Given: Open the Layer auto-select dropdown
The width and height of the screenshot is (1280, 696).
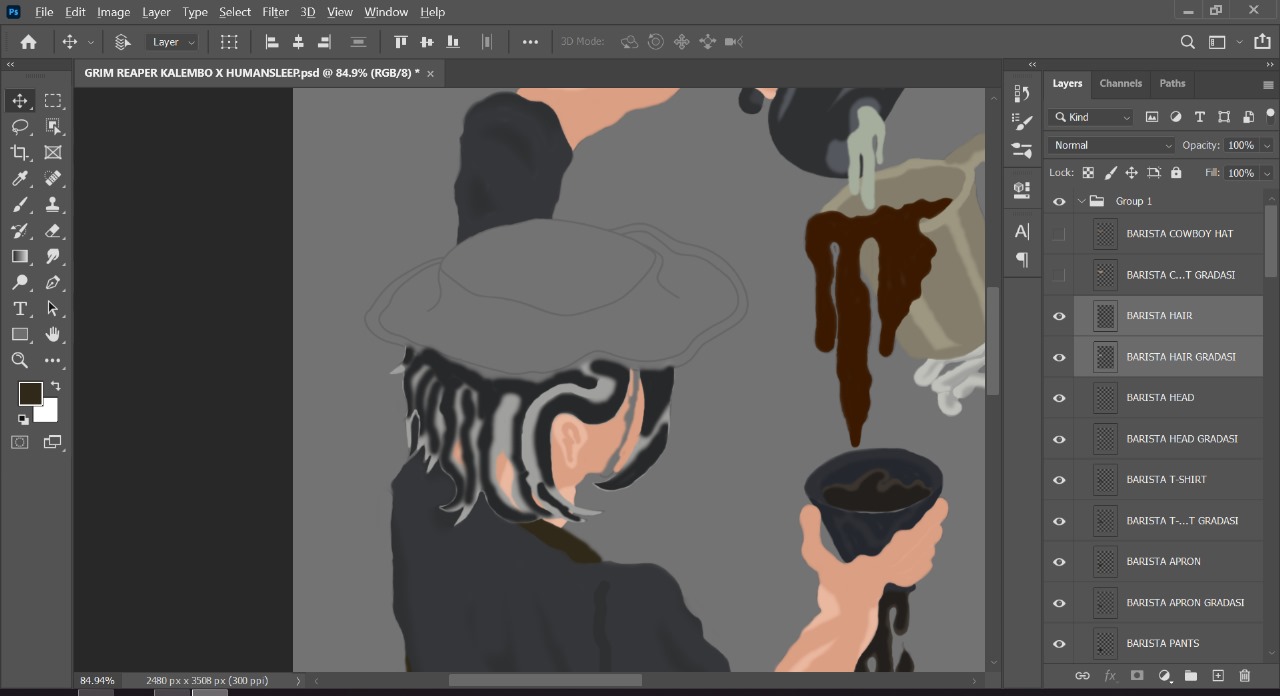Looking at the screenshot, I should click(172, 42).
